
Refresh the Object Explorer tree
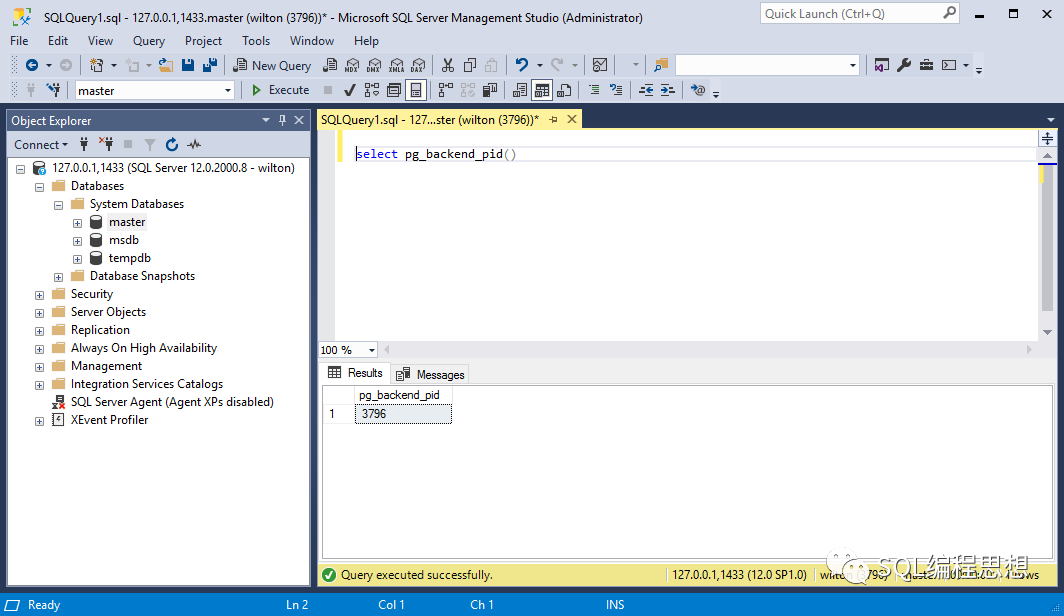pos(172,144)
